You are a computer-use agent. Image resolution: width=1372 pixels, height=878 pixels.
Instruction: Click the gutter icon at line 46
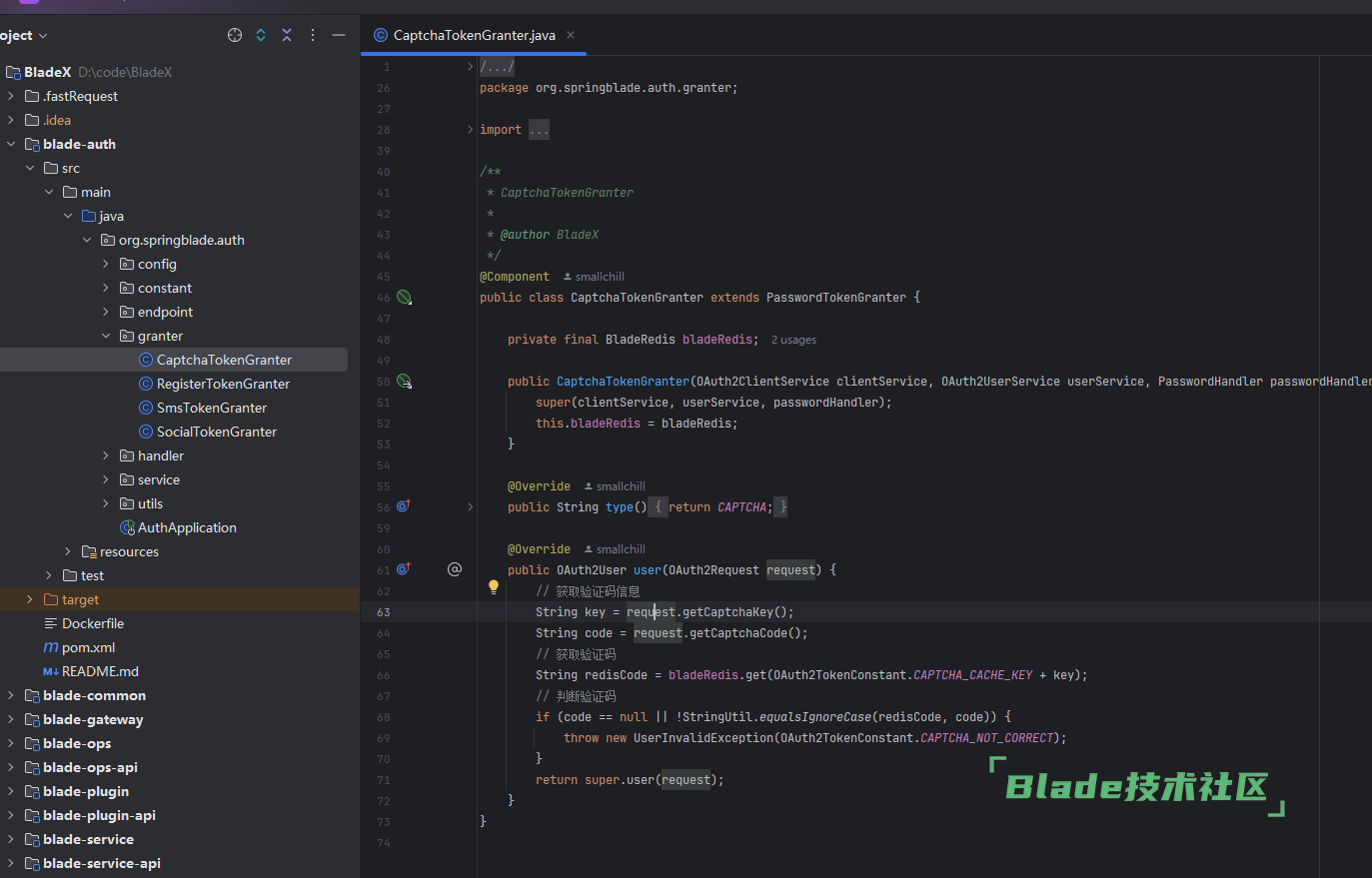(x=404, y=297)
